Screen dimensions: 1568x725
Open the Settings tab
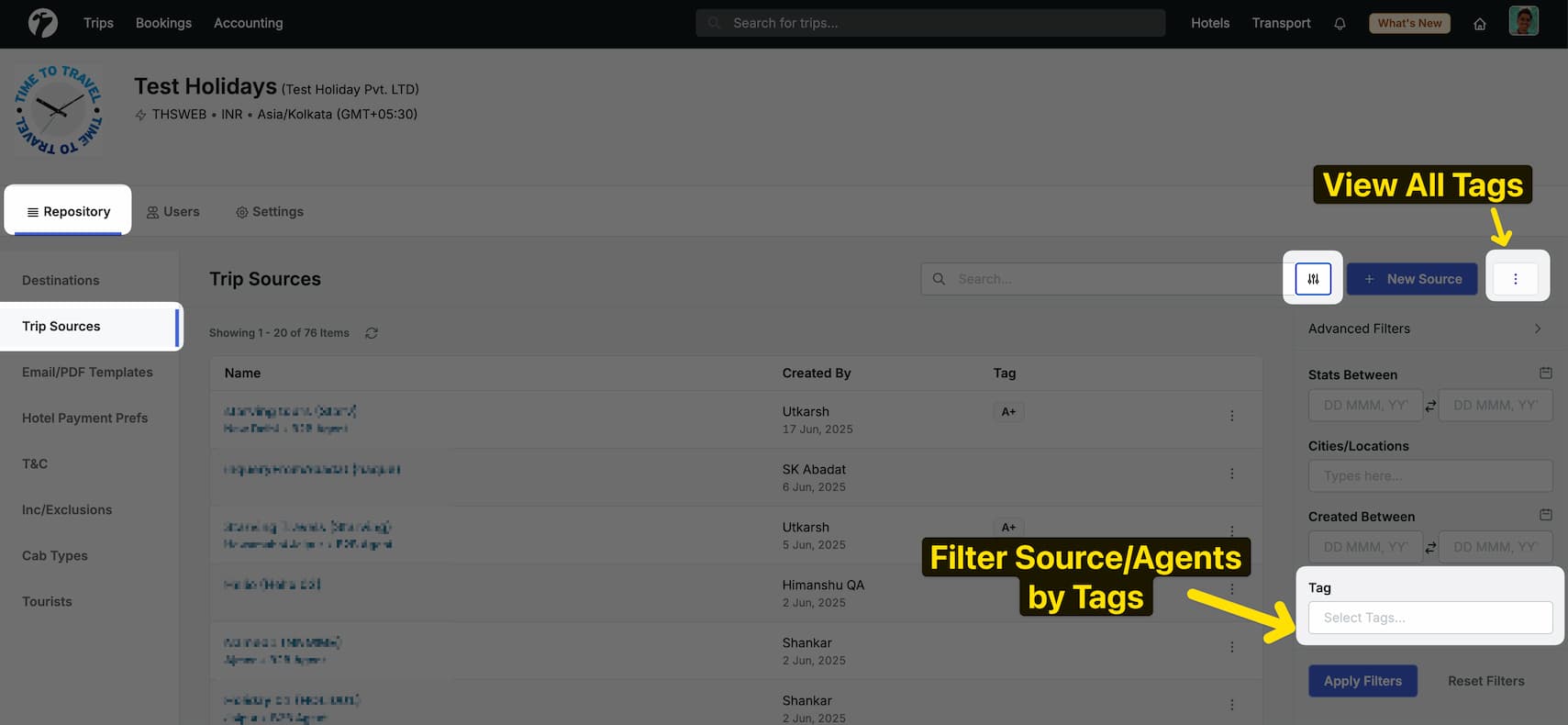[269, 212]
